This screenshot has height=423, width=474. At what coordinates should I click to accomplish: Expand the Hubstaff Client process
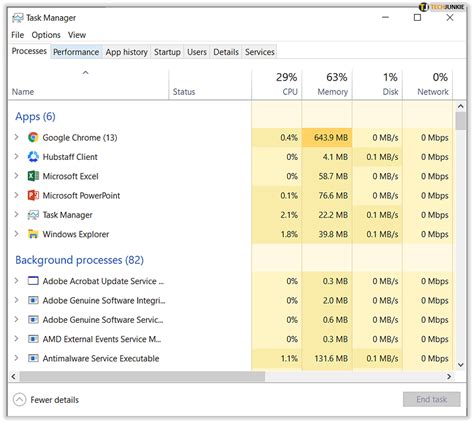[x=16, y=156]
